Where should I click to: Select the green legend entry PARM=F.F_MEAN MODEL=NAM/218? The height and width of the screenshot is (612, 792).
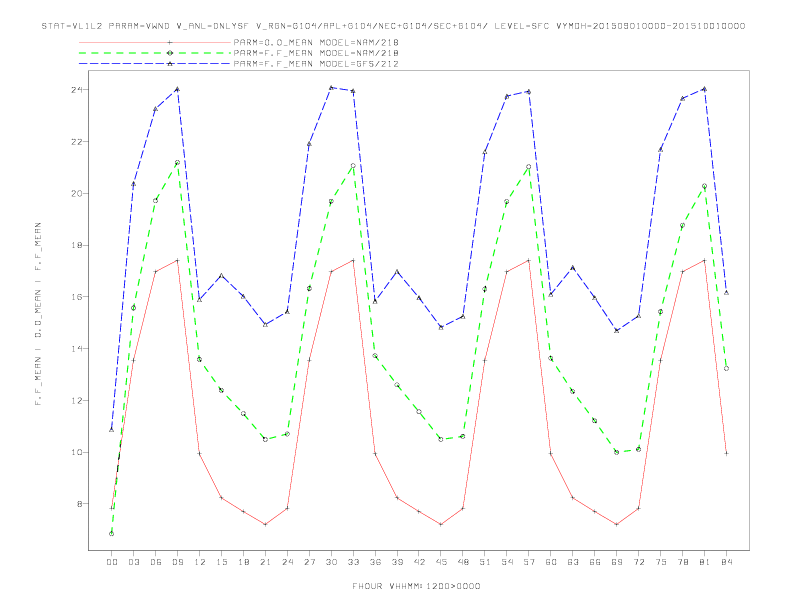(x=316, y=53)
